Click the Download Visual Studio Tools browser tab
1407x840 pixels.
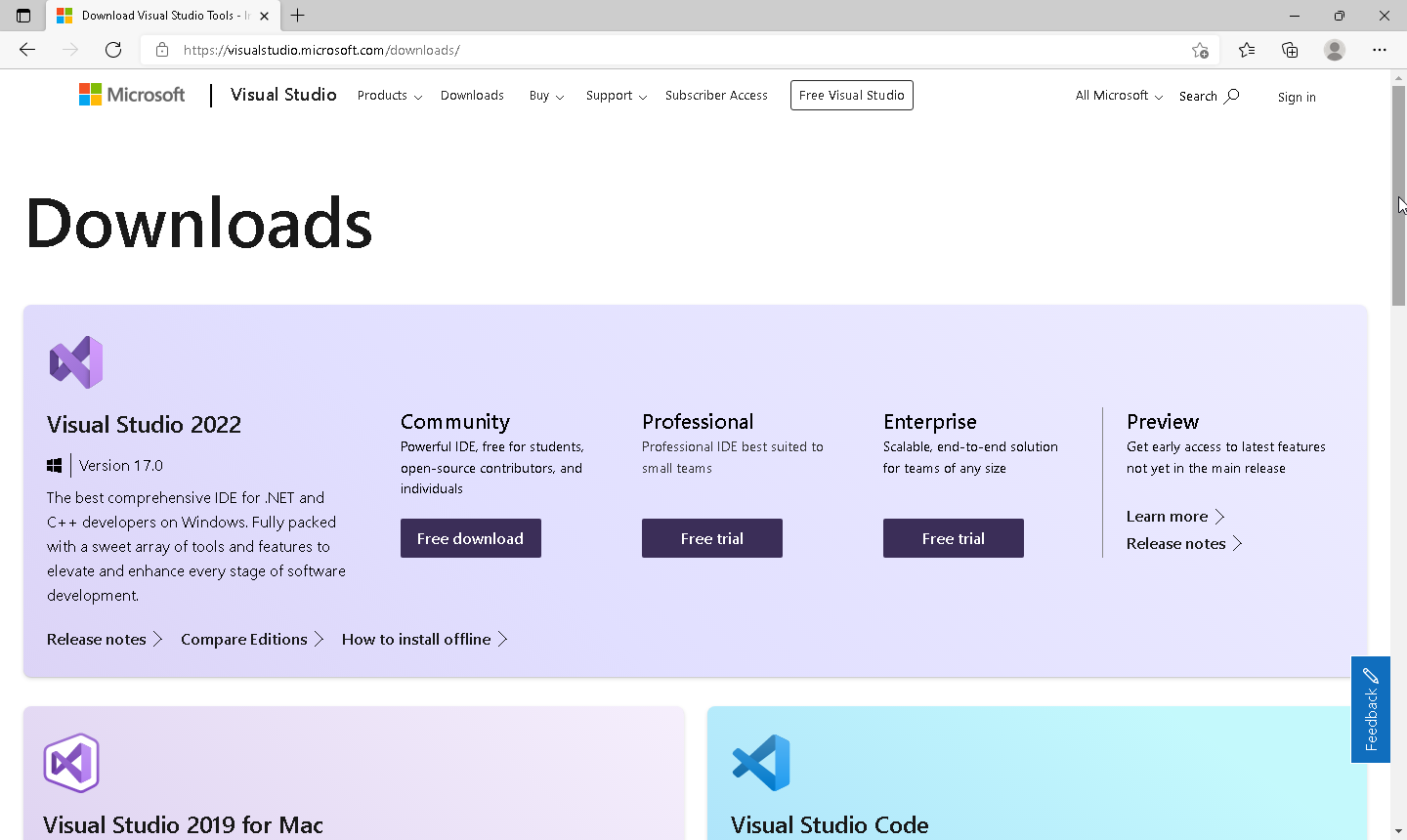156,16
